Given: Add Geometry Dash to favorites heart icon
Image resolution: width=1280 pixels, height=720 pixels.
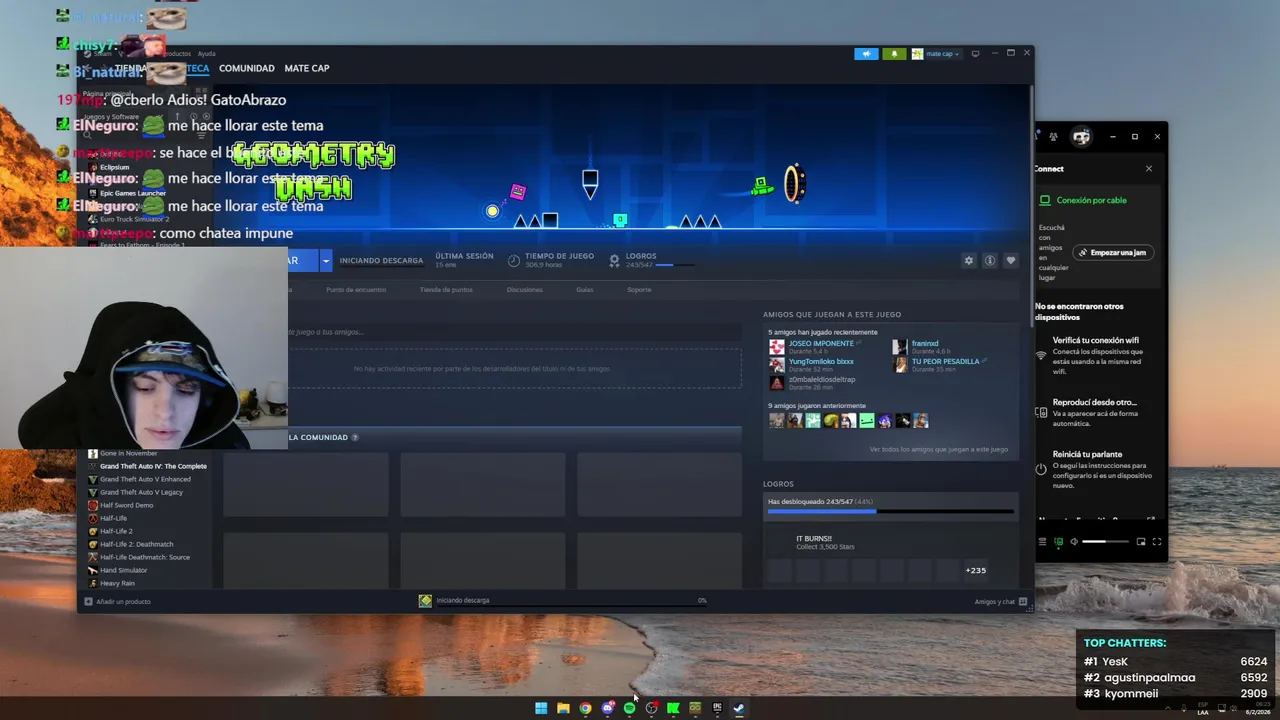Looking at the screenshot, I should tap(1011, 260).
